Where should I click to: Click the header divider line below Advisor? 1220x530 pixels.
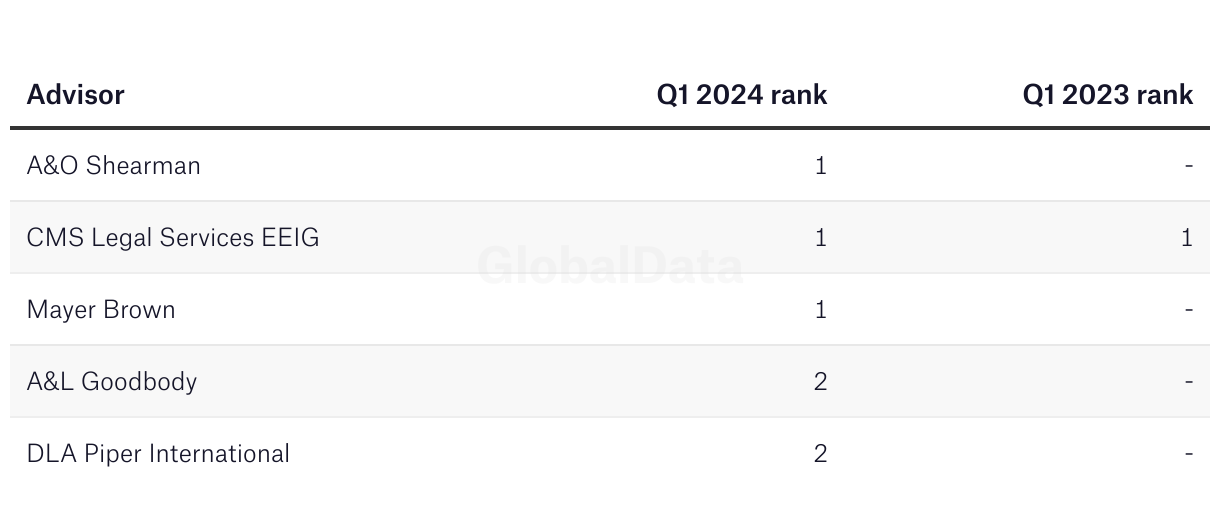[x=610, y=128]
